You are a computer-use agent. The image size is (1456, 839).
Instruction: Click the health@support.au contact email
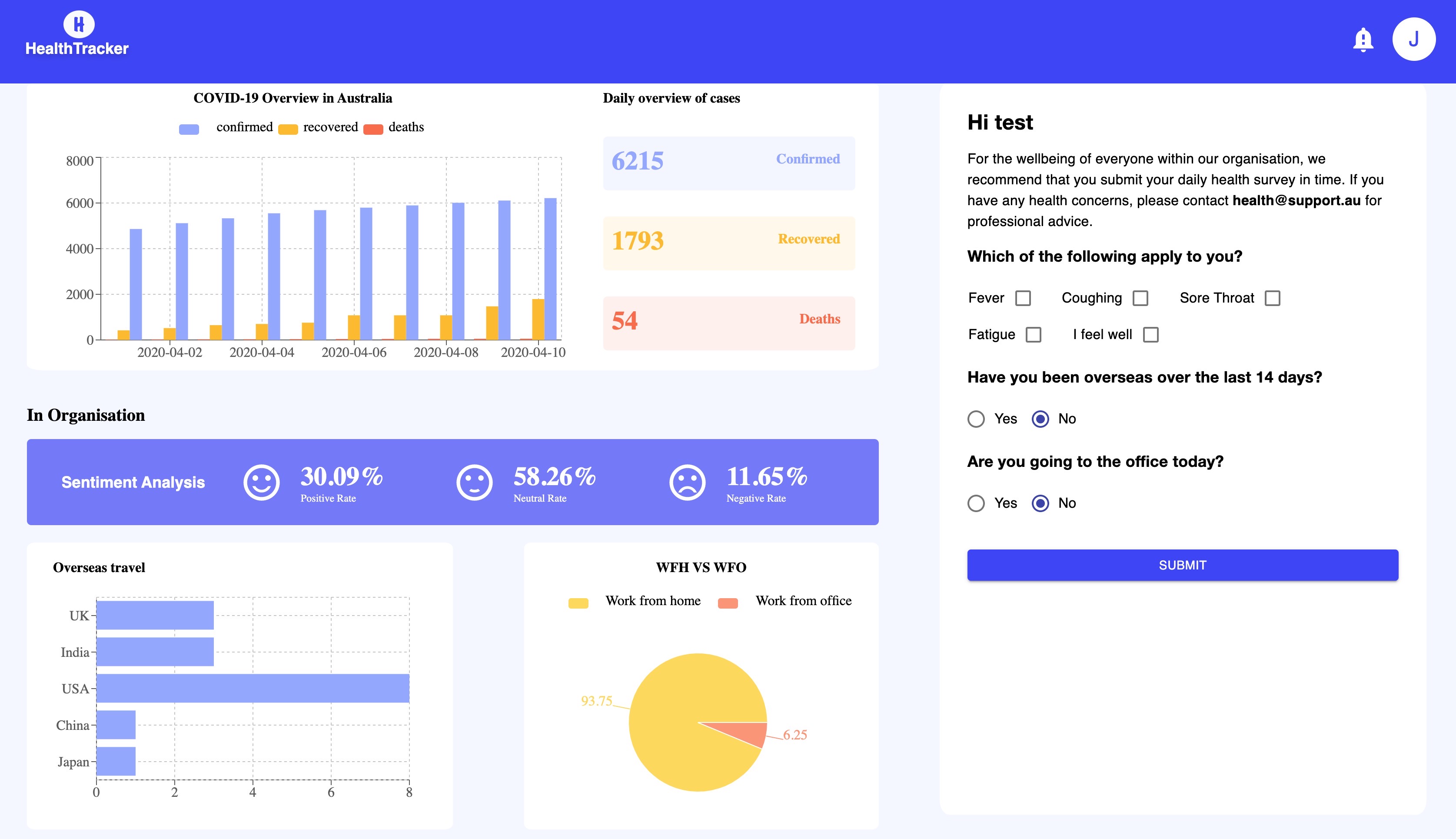[x=1296, y=200]
